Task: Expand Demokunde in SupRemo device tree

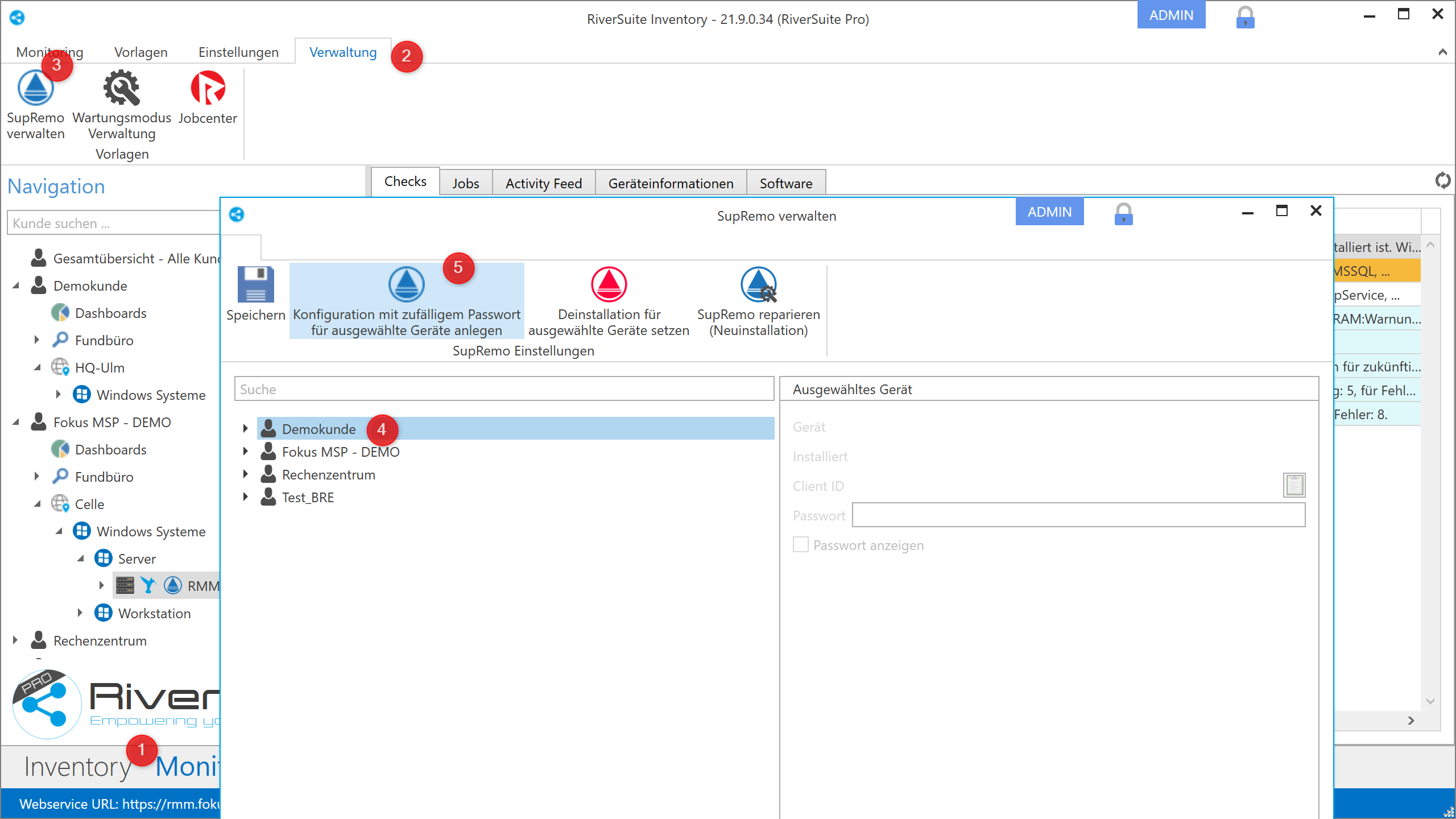Action: (245, 428)
